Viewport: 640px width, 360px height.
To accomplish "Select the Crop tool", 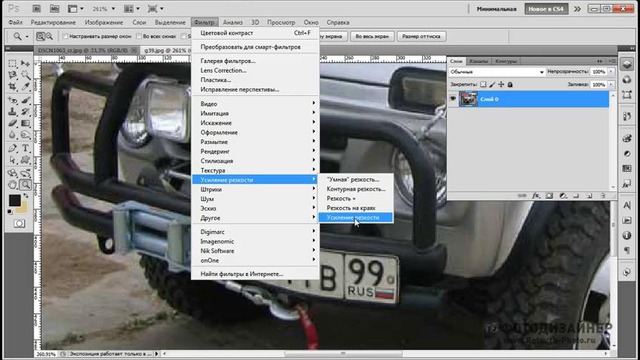I will coord(13,87).
